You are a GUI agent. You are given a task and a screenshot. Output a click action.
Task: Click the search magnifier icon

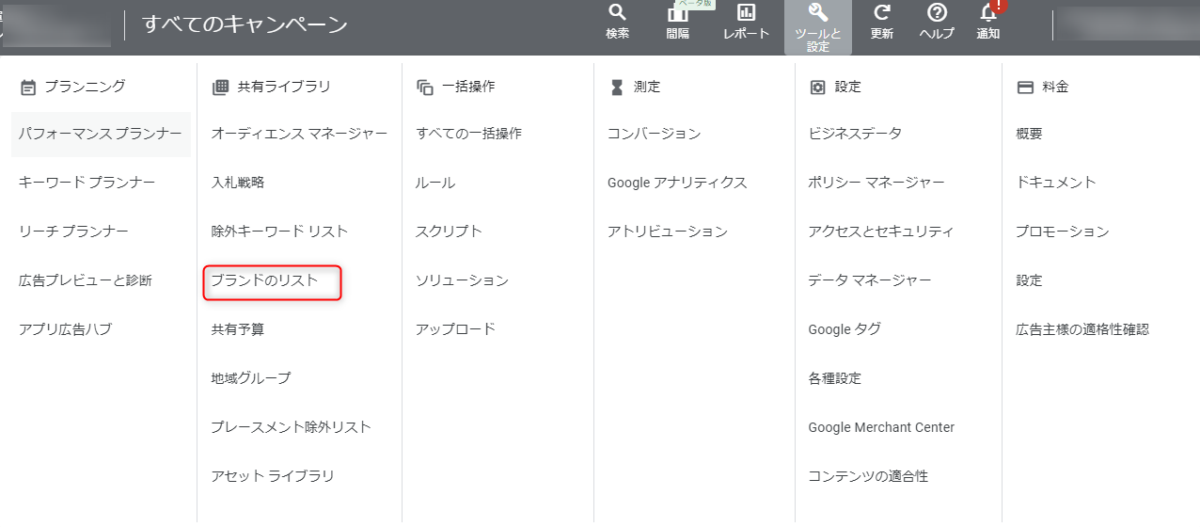[617, 14]
